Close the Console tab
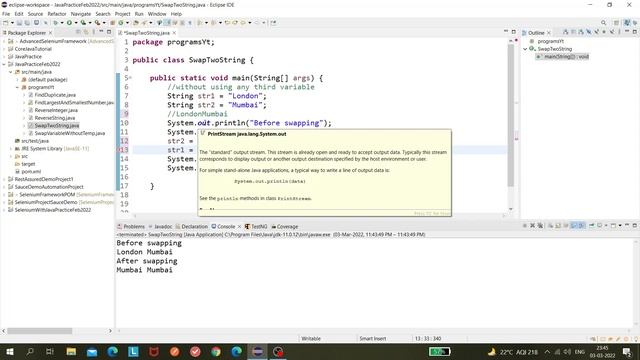The image size is (640, 360). [x=240, y=227]
